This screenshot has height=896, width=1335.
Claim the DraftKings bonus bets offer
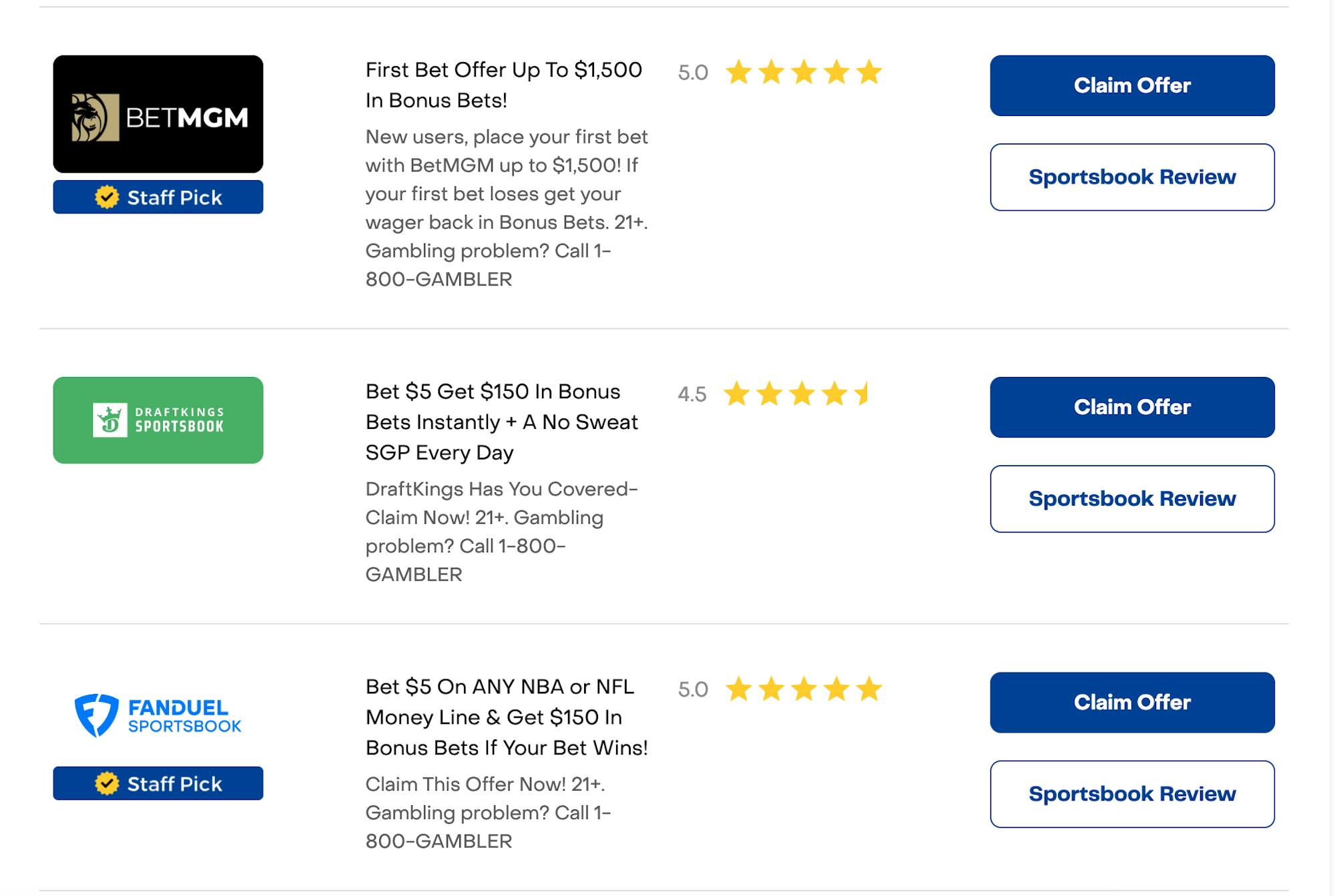pos(1132,407)
